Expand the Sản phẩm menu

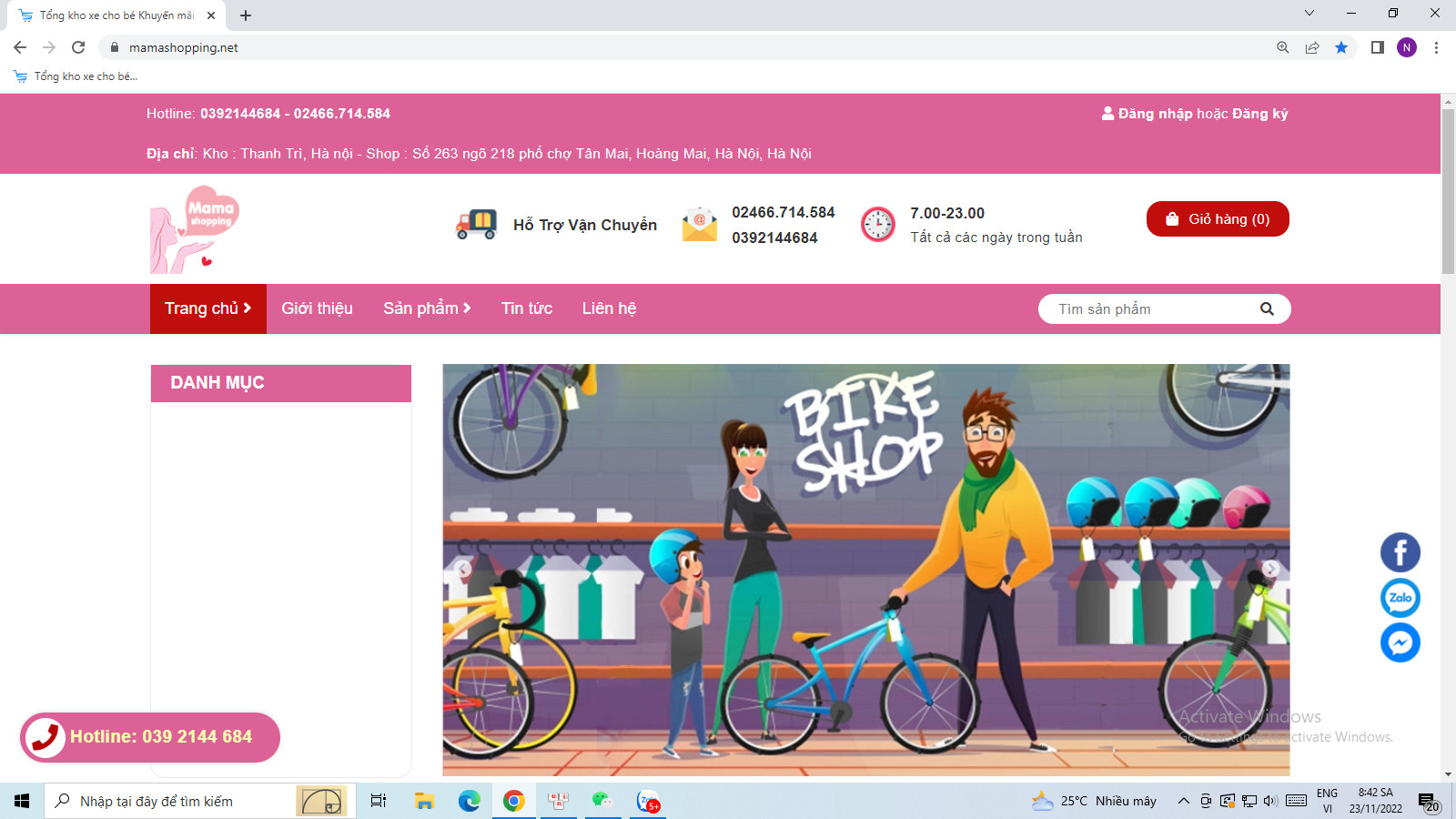(427, 308)
